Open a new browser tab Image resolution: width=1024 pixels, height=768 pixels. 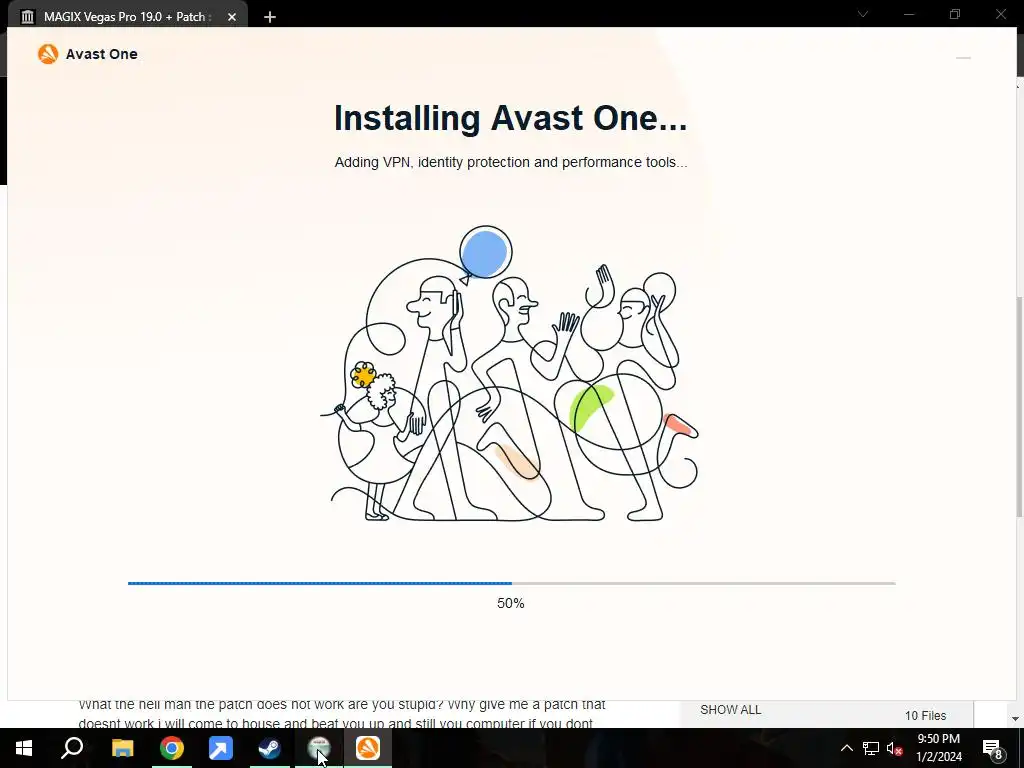coord(270,17)
